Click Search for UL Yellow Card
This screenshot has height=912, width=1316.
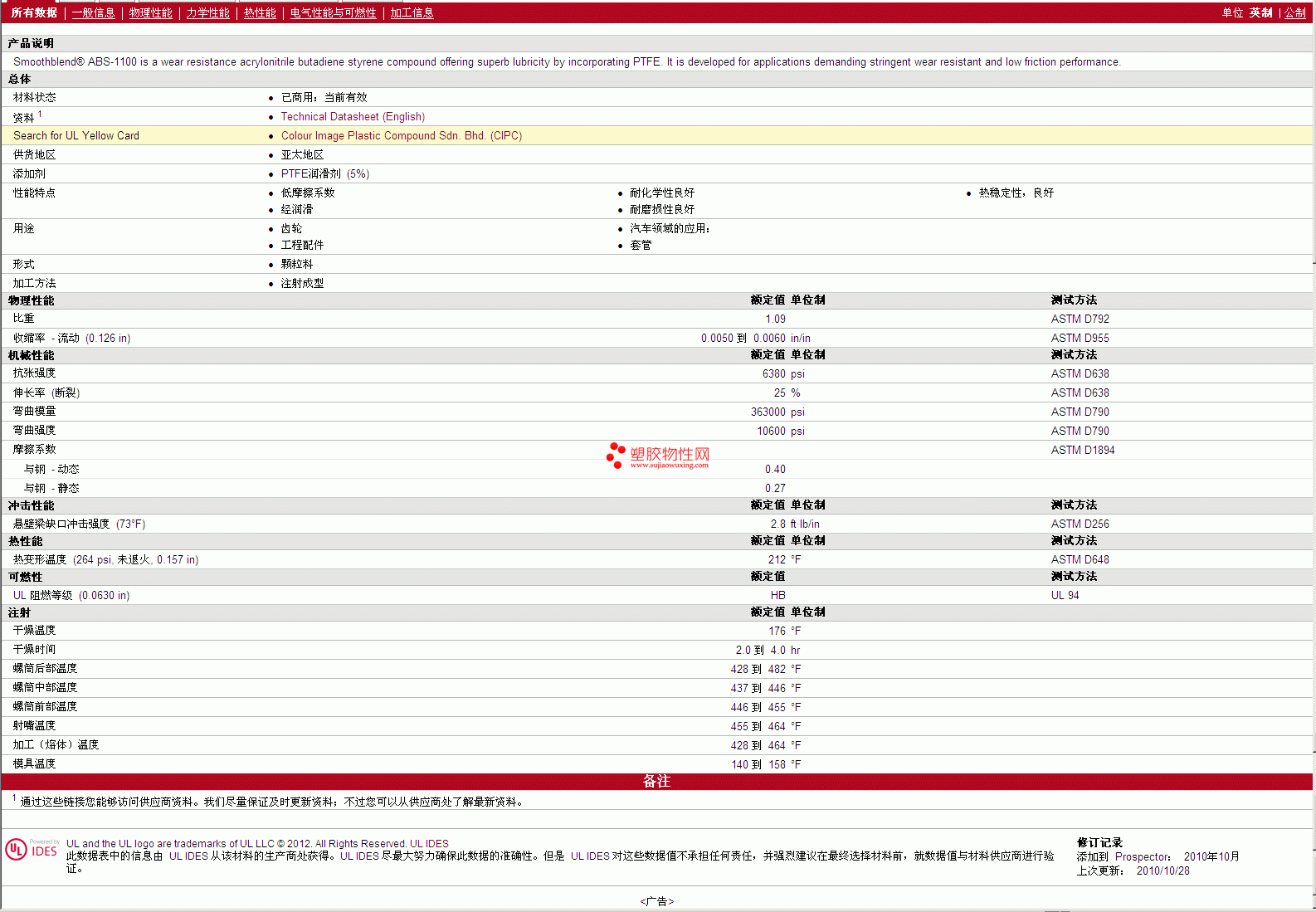click(x=76, y=136)
